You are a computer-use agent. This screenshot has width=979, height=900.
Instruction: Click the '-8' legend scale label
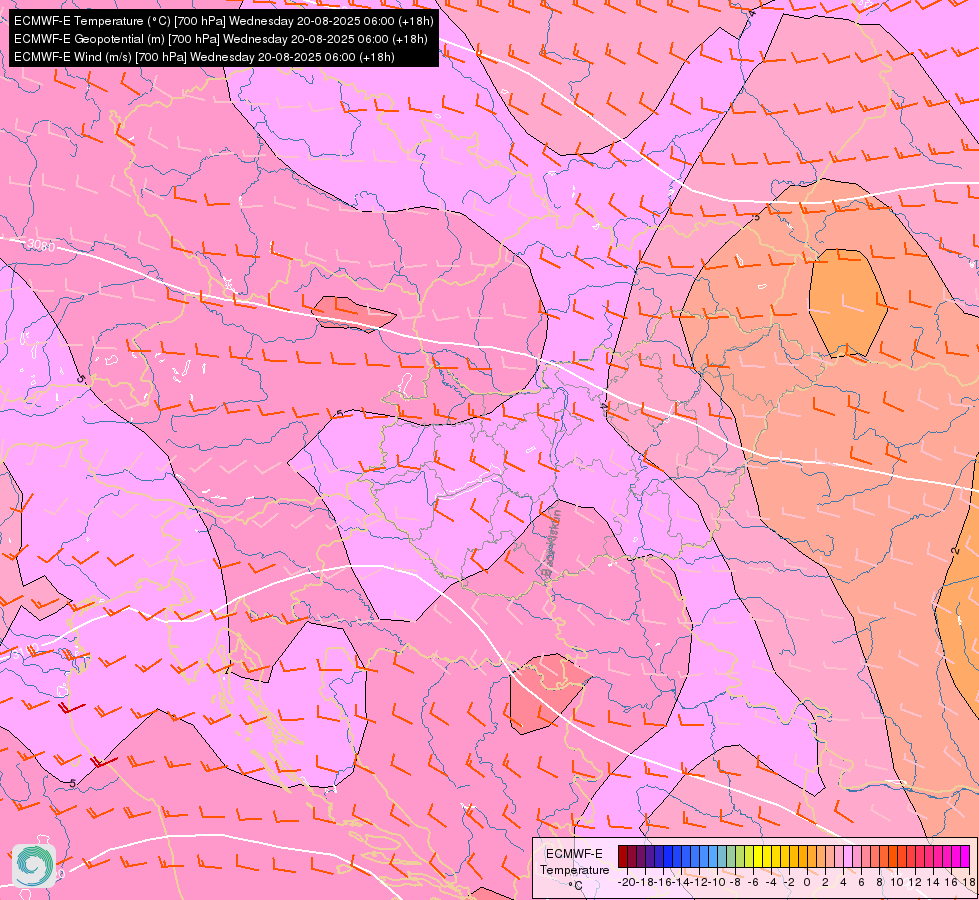pos(735,883)
